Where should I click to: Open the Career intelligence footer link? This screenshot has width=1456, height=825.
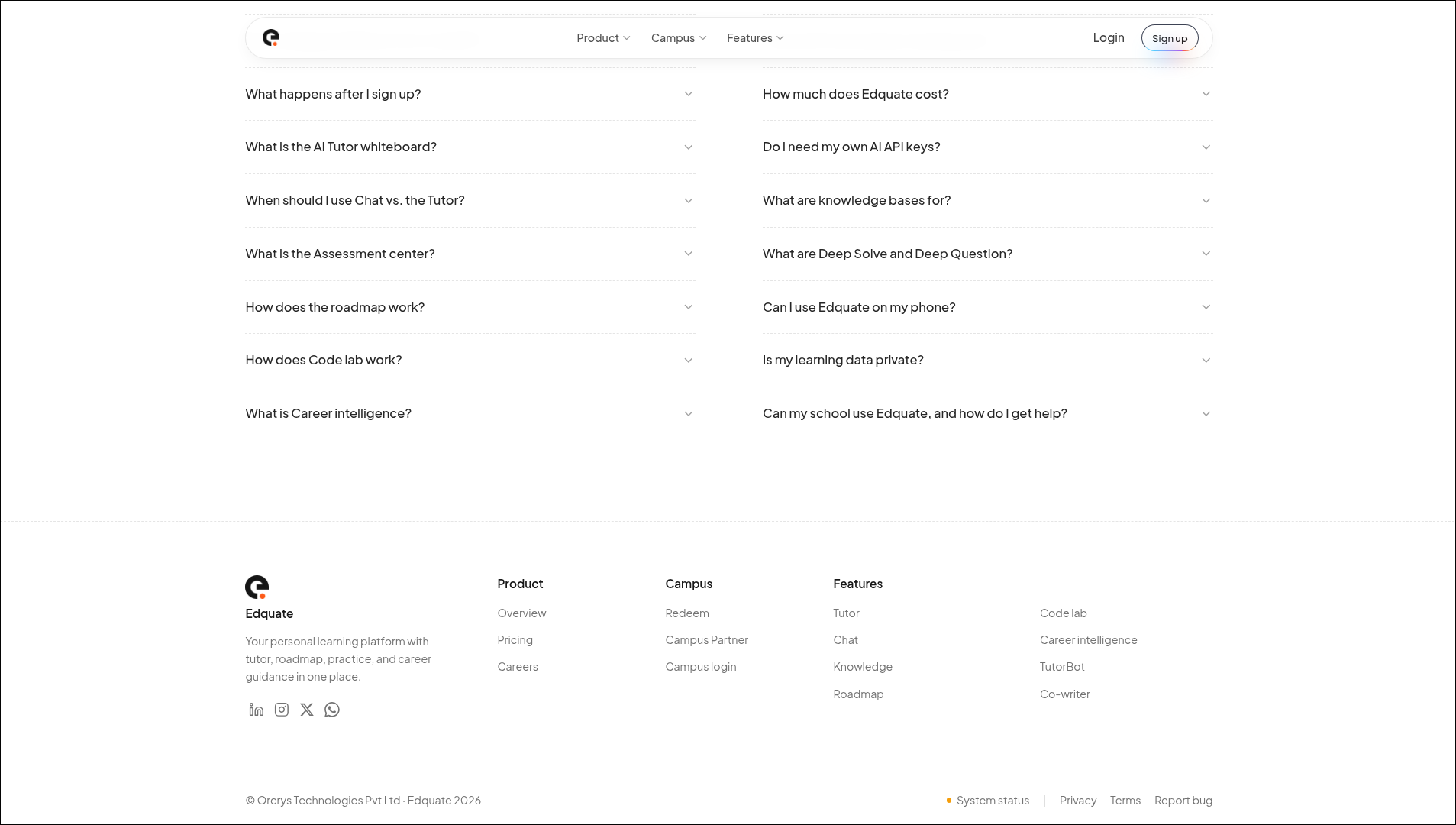1088,640
